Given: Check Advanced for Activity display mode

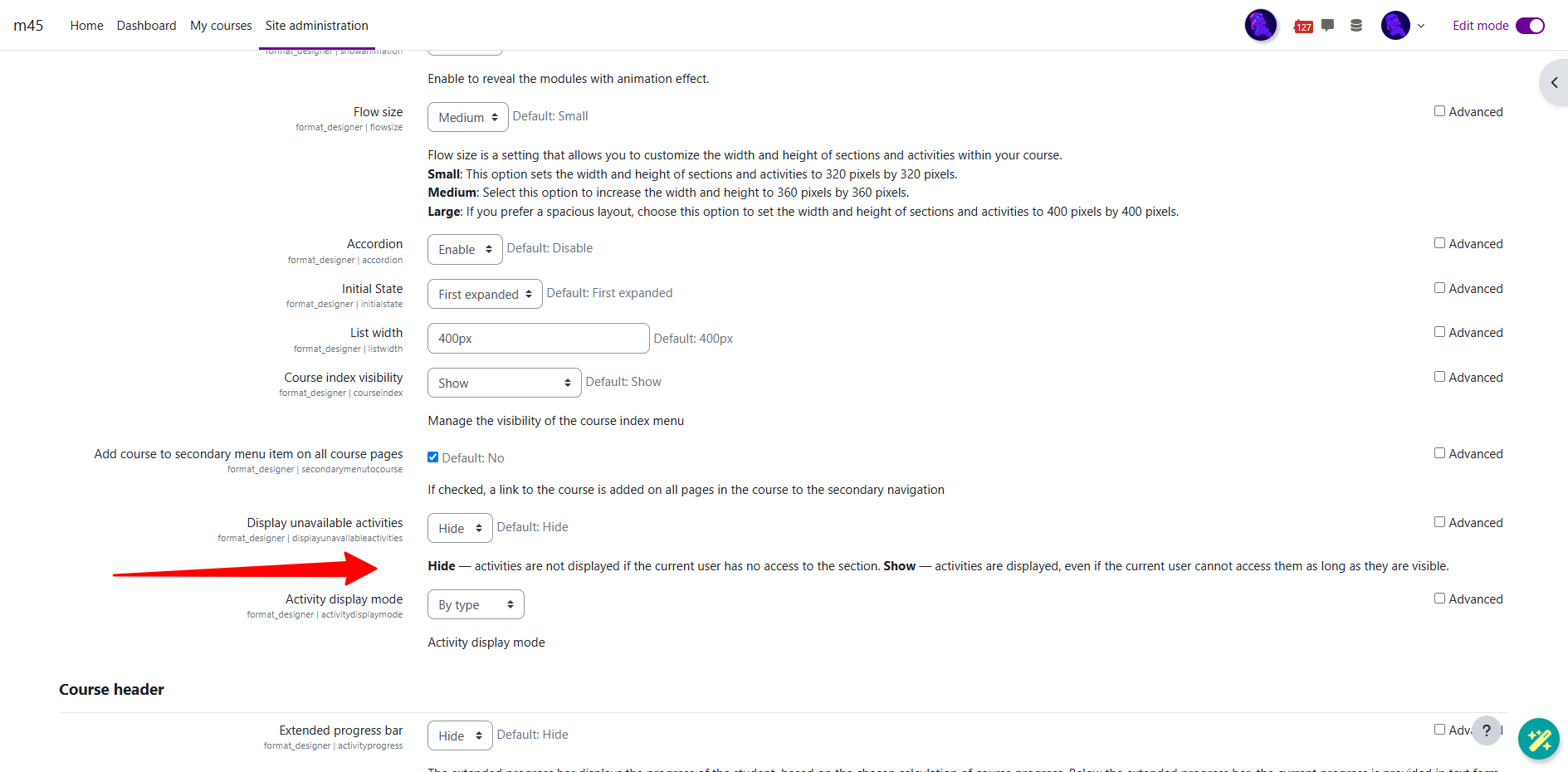Looking at the screenshot, I should click(1439, 599).
